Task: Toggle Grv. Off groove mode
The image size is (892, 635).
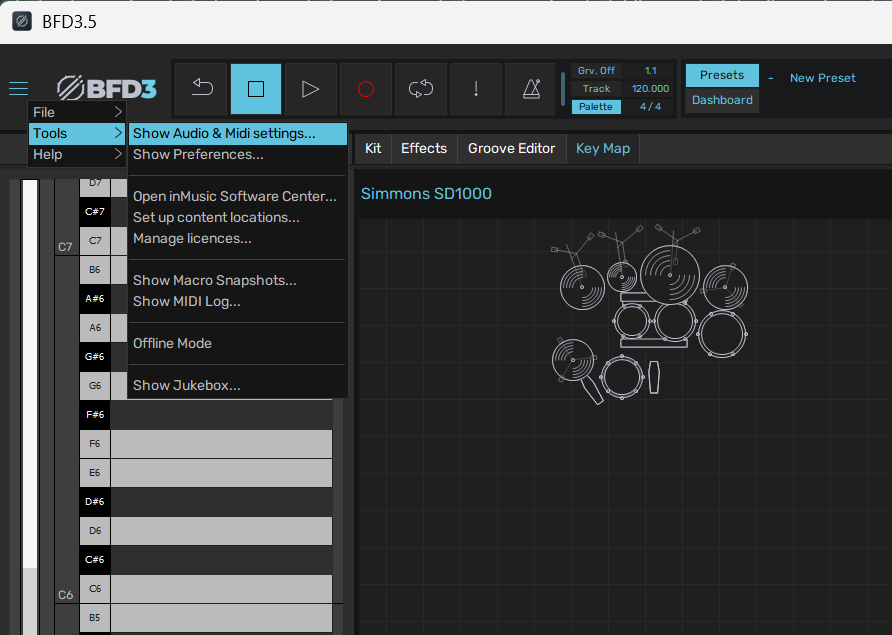Action: pos(596,71)
